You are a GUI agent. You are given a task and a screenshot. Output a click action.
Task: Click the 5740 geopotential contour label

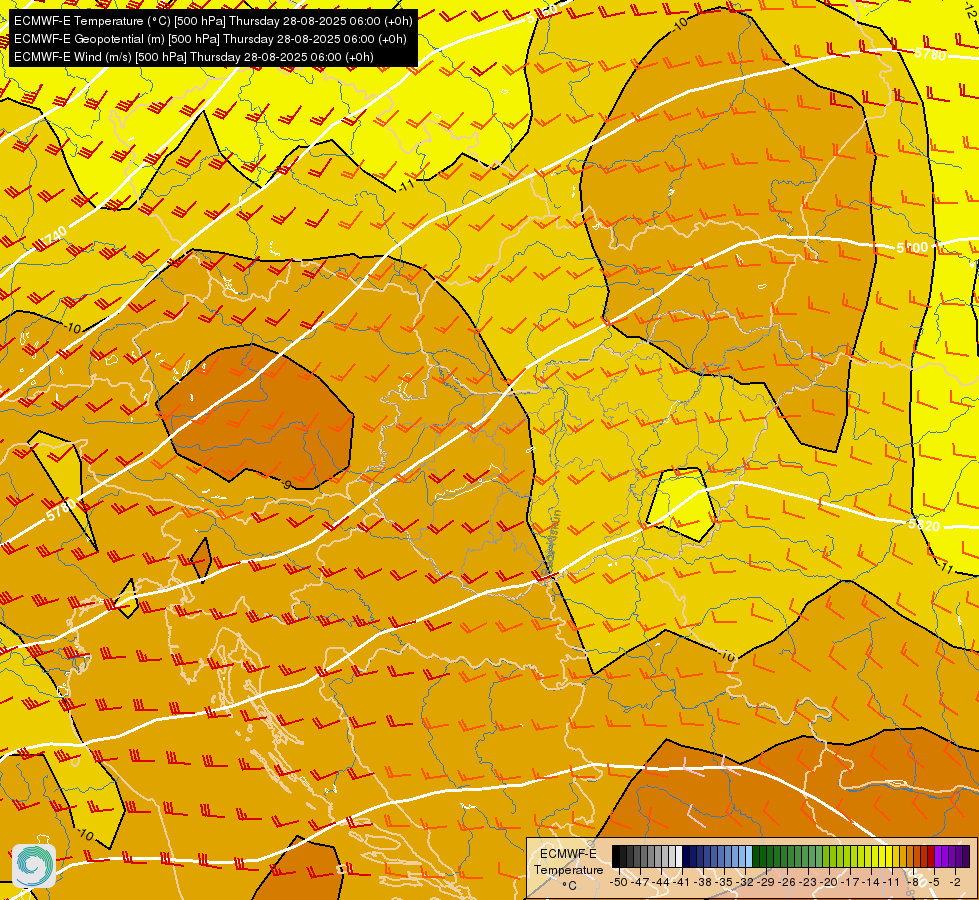54,238
